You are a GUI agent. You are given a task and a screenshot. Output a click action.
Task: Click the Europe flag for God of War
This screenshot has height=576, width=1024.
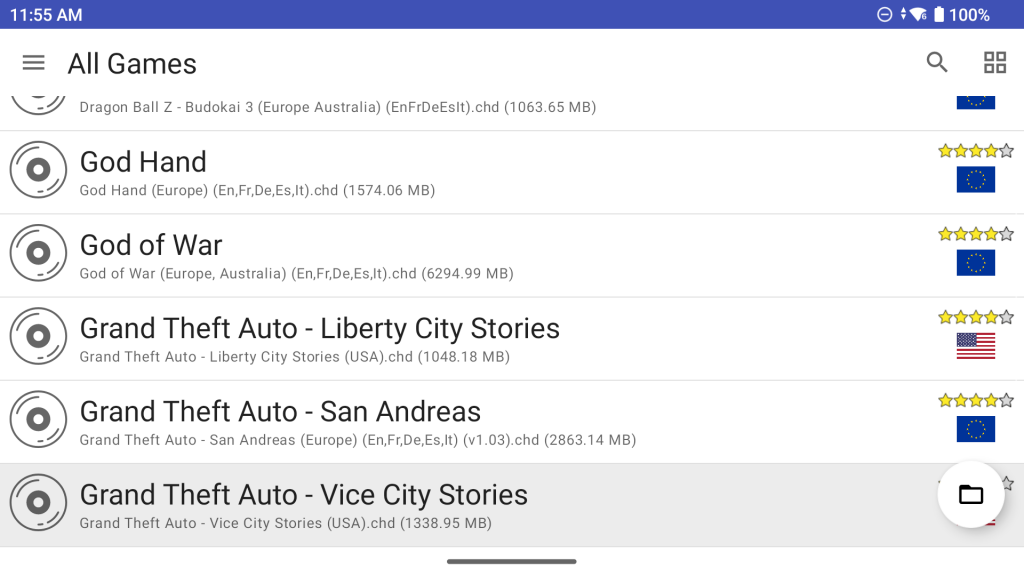(x=976, y=263)
